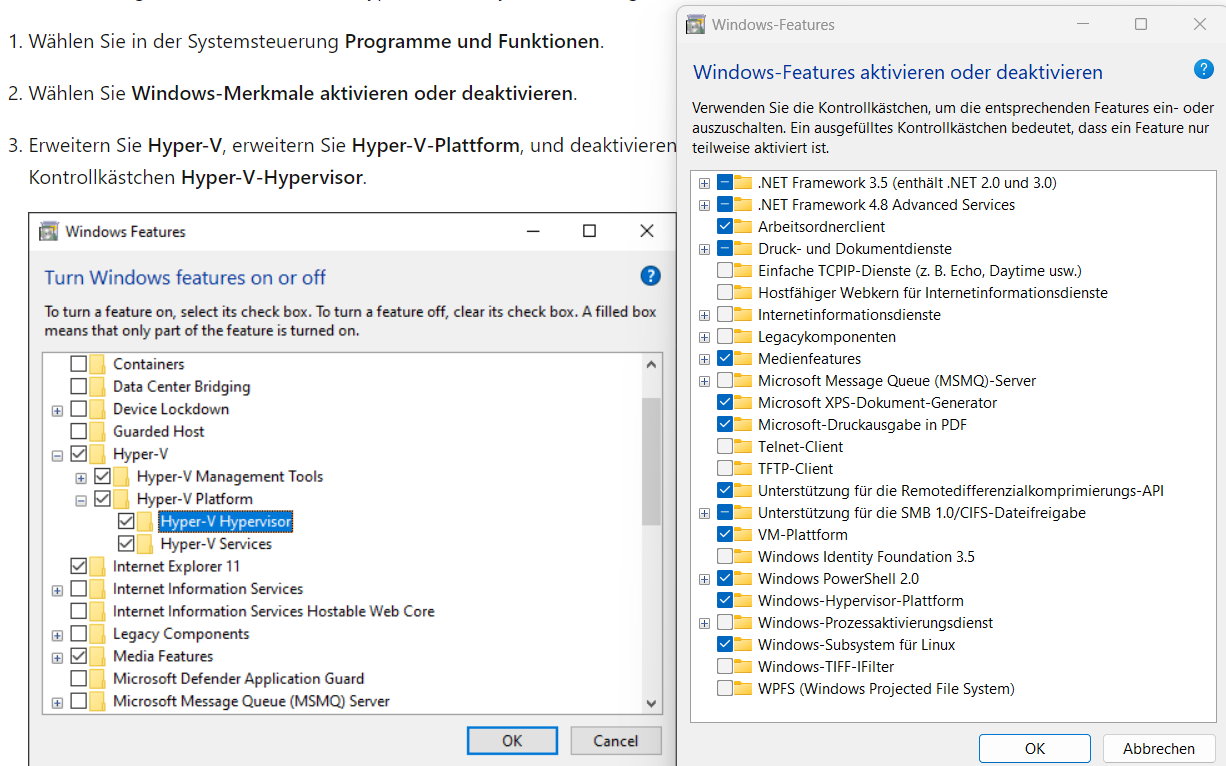Click the Cancel button
Viewport: 1226px width, 766px height.
tap(616, 741)
